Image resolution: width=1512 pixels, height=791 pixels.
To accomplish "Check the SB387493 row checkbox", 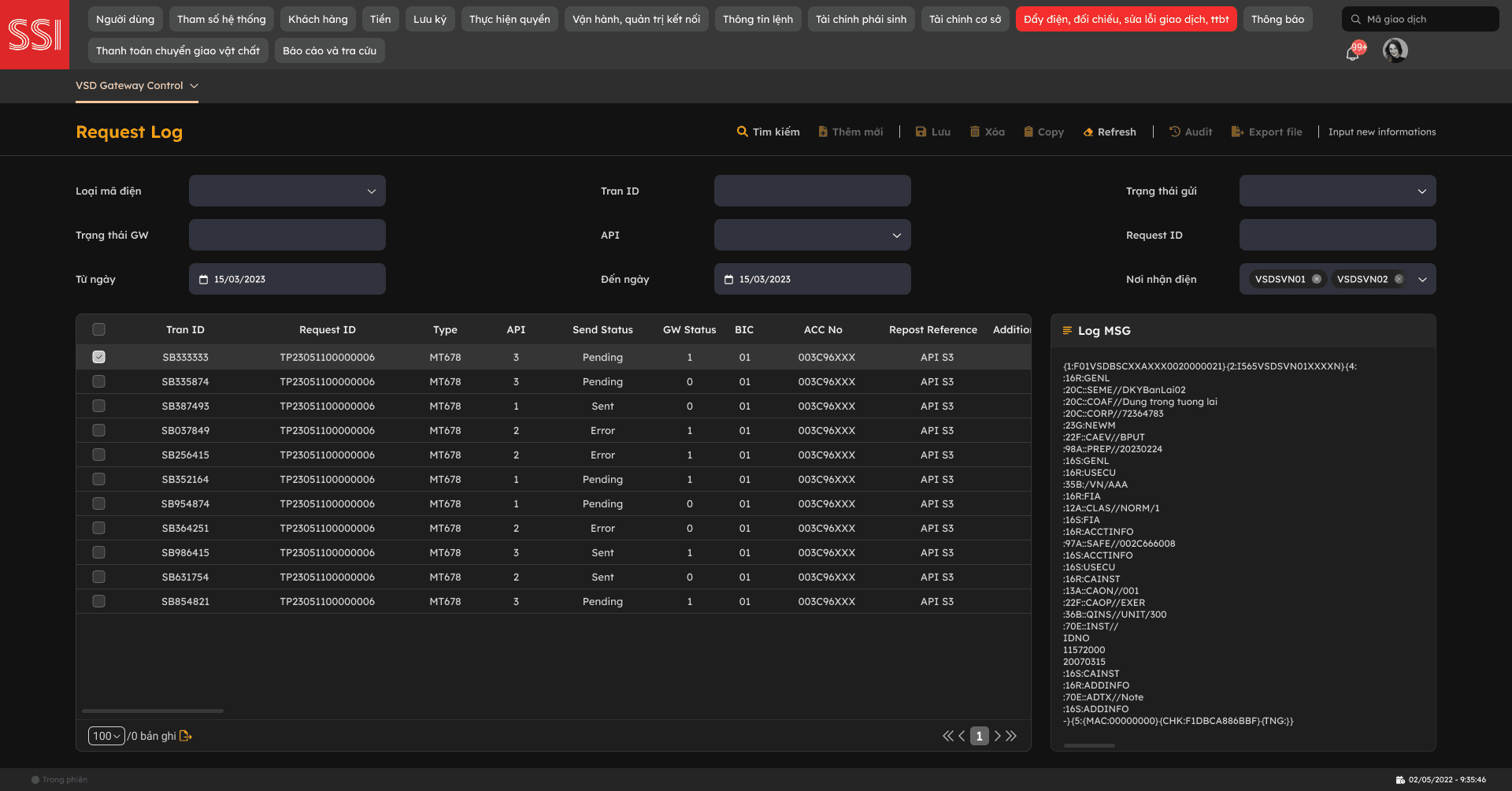I will 98,406.
